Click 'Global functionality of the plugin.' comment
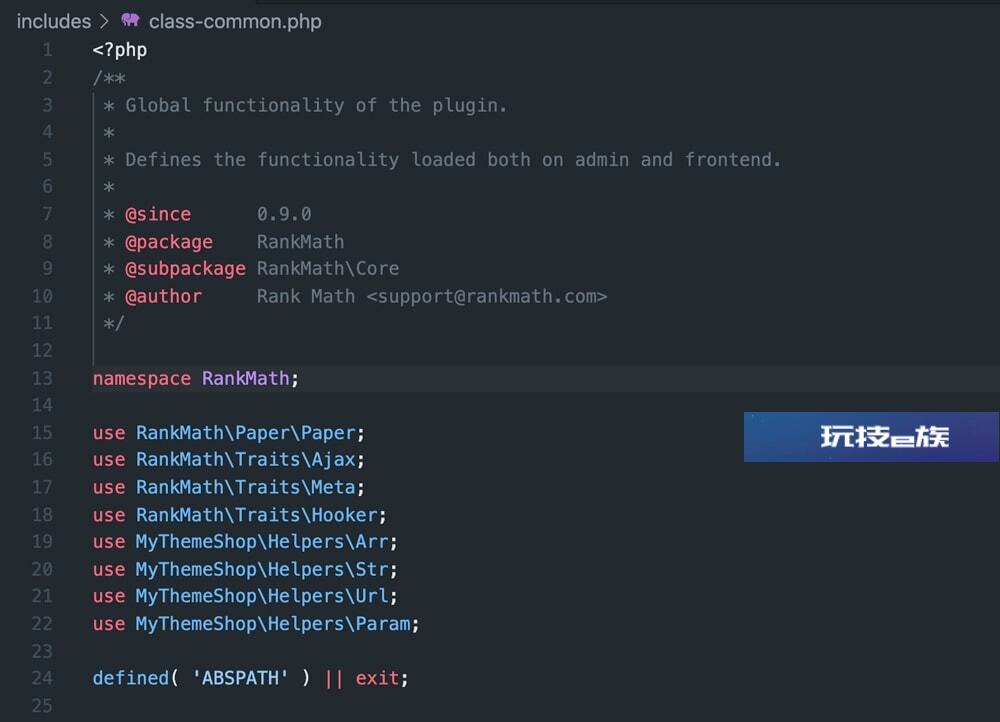 (316, 105)
